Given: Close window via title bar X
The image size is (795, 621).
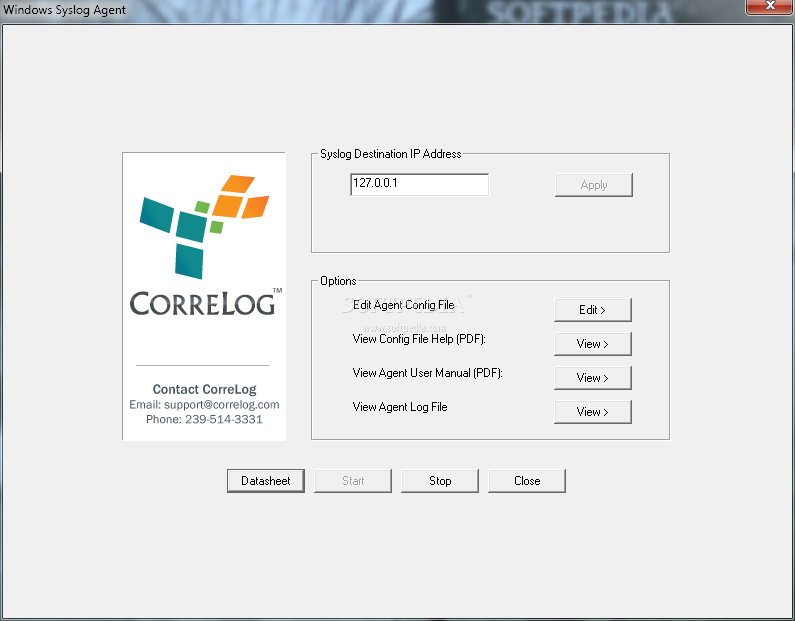Looking at the screenshot, I should tap(770, 6).
